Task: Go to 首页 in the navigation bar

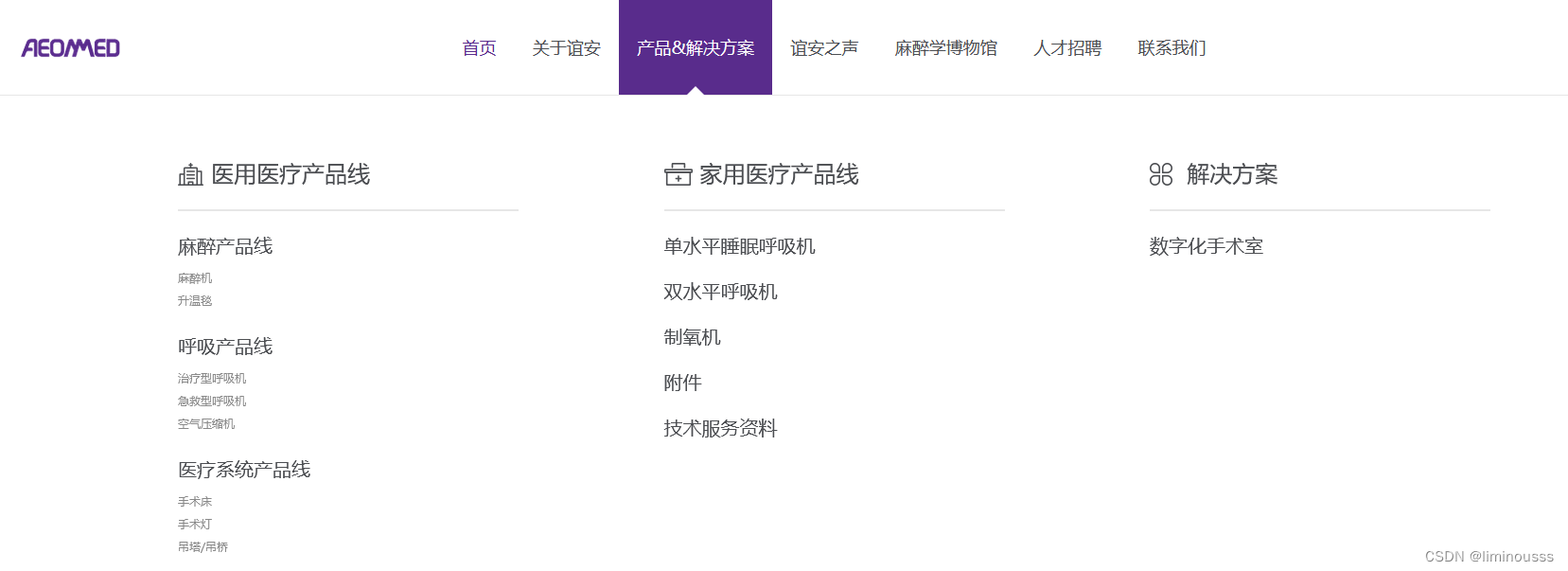Action: point(479,47)
